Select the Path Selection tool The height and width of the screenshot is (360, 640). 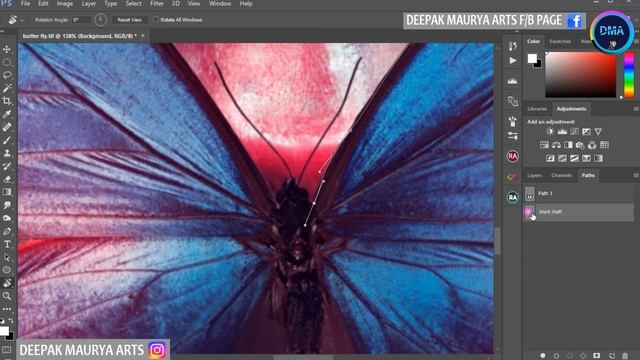(7, 257)
